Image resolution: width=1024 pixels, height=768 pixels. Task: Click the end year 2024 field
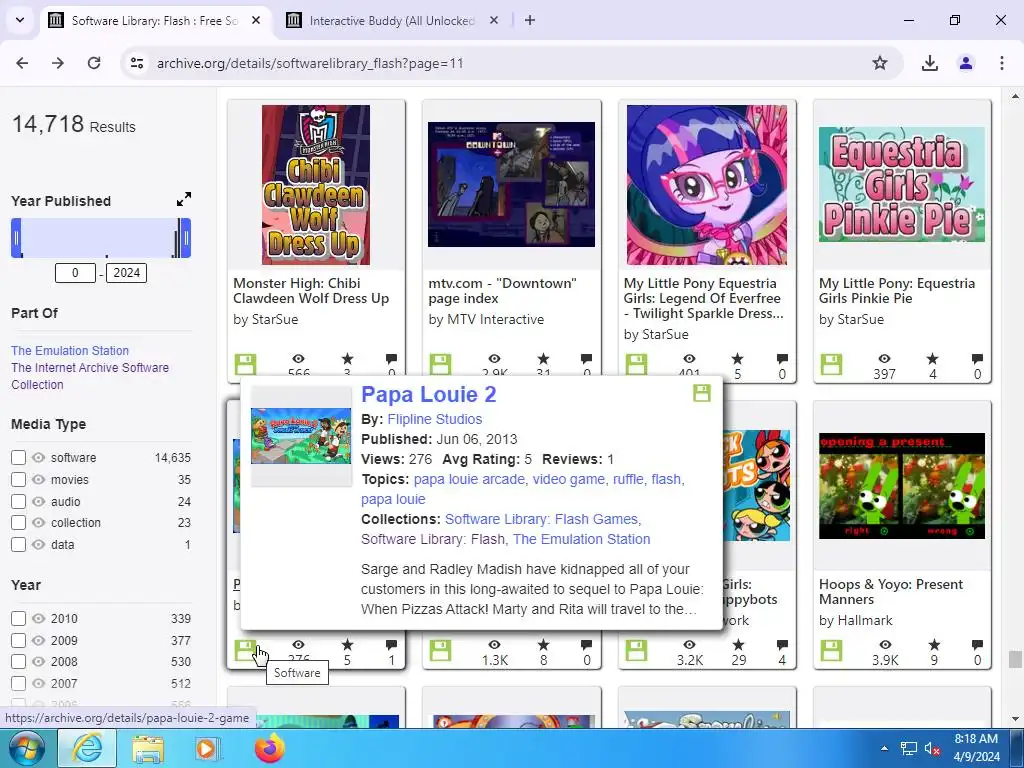coord(127,273)
